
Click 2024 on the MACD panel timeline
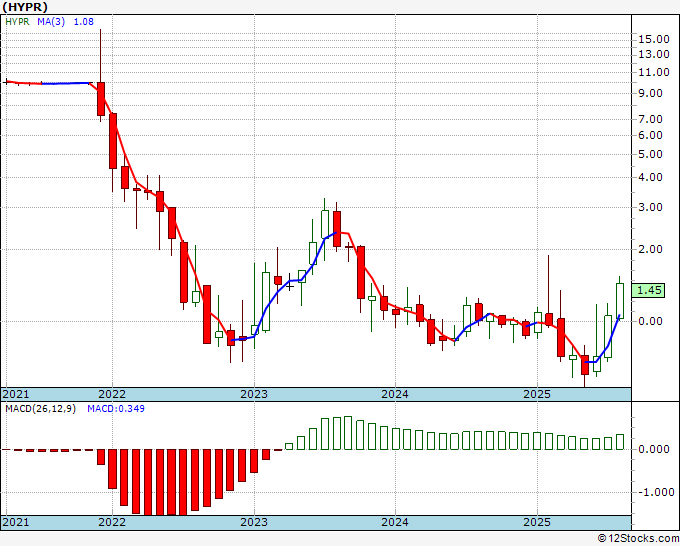[x=395, y=522]
